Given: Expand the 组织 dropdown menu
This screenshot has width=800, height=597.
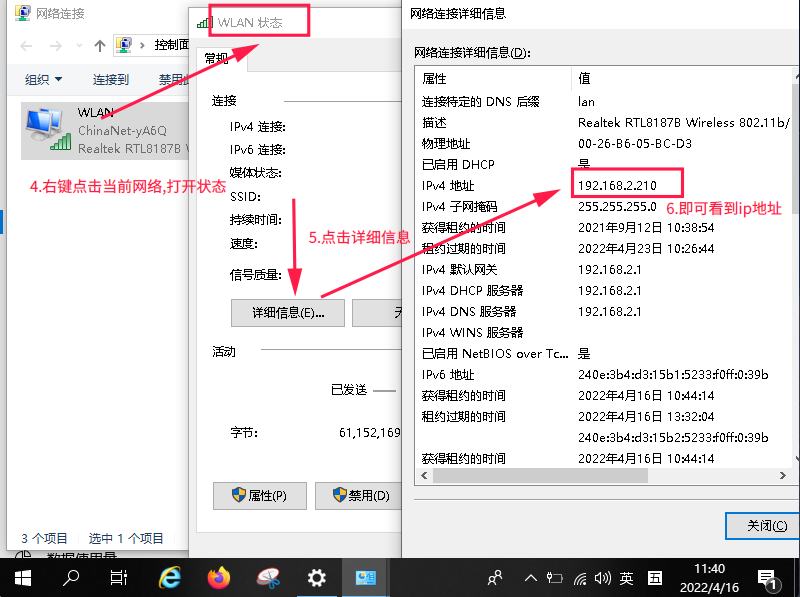Looking at the screenshot, I should [x=43, y=80].
